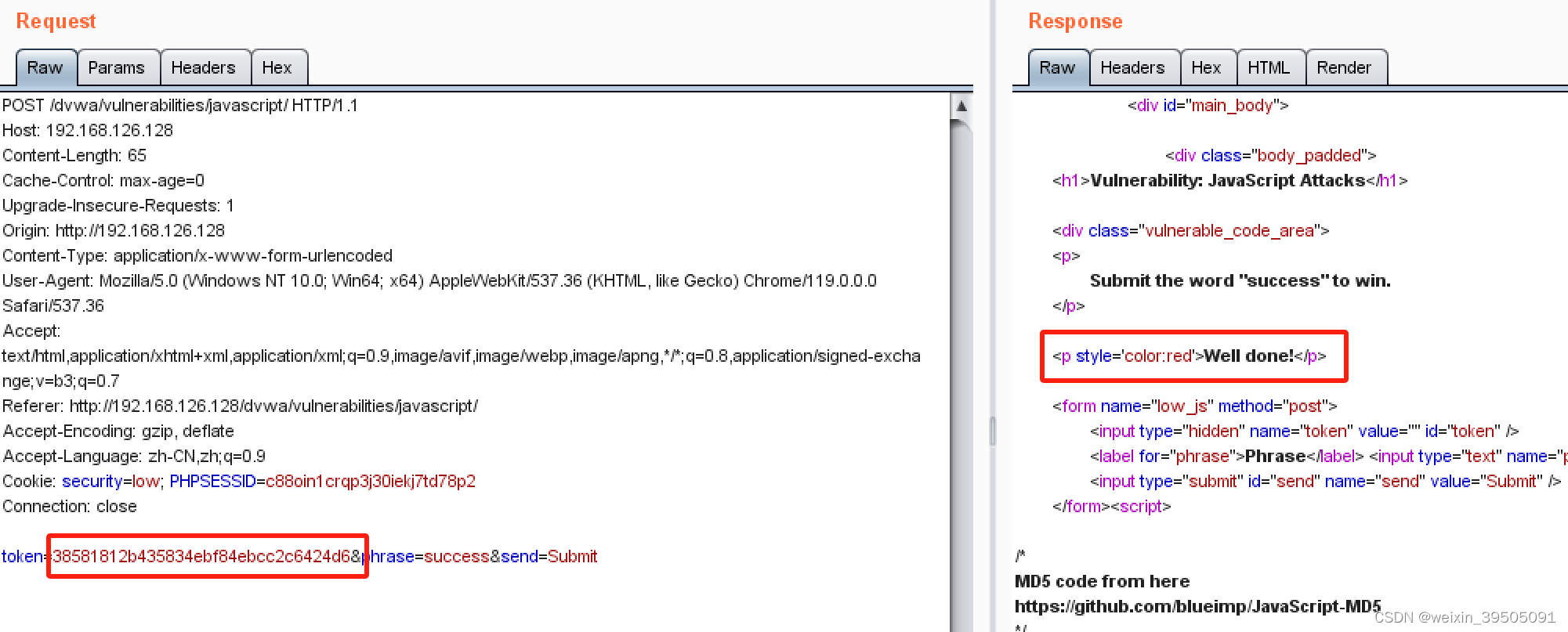
Task: Click the Accept-Language header line
Action: [x=134, y=456]
